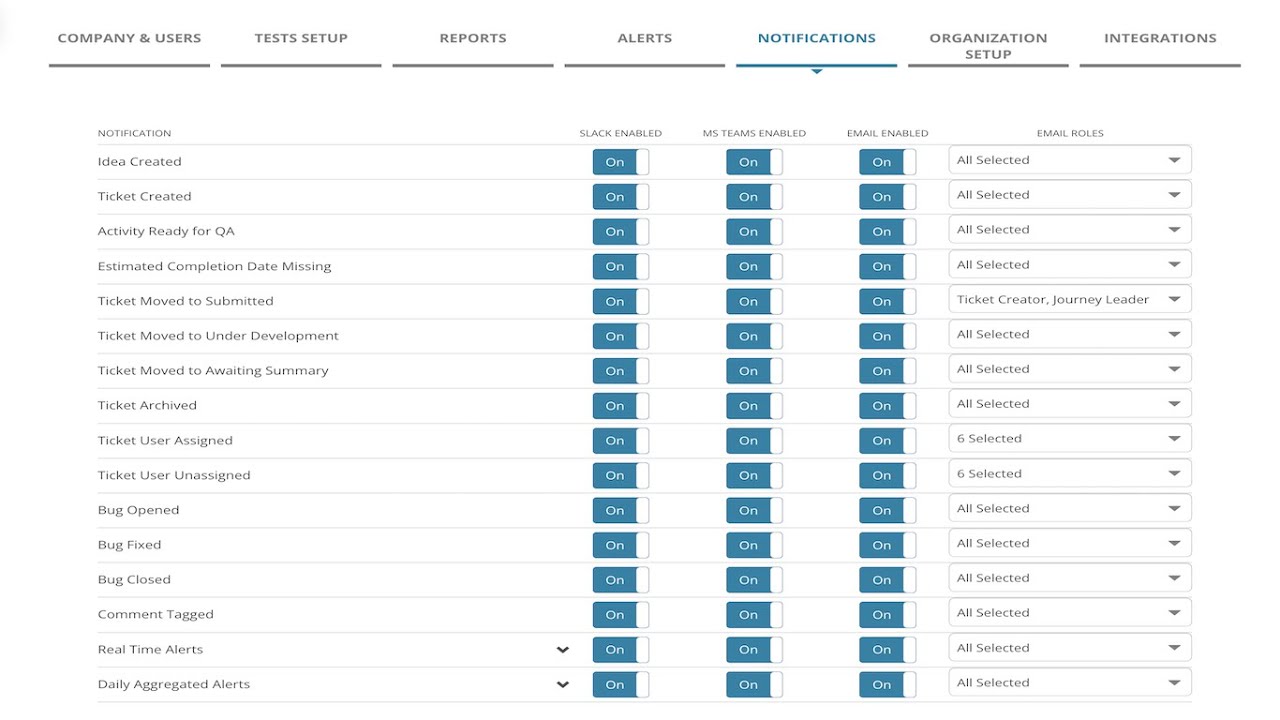Click the MS Teams Enabled column header
Image resolution: width=1280 pixels, height=720 pixels.
point(754,133)
